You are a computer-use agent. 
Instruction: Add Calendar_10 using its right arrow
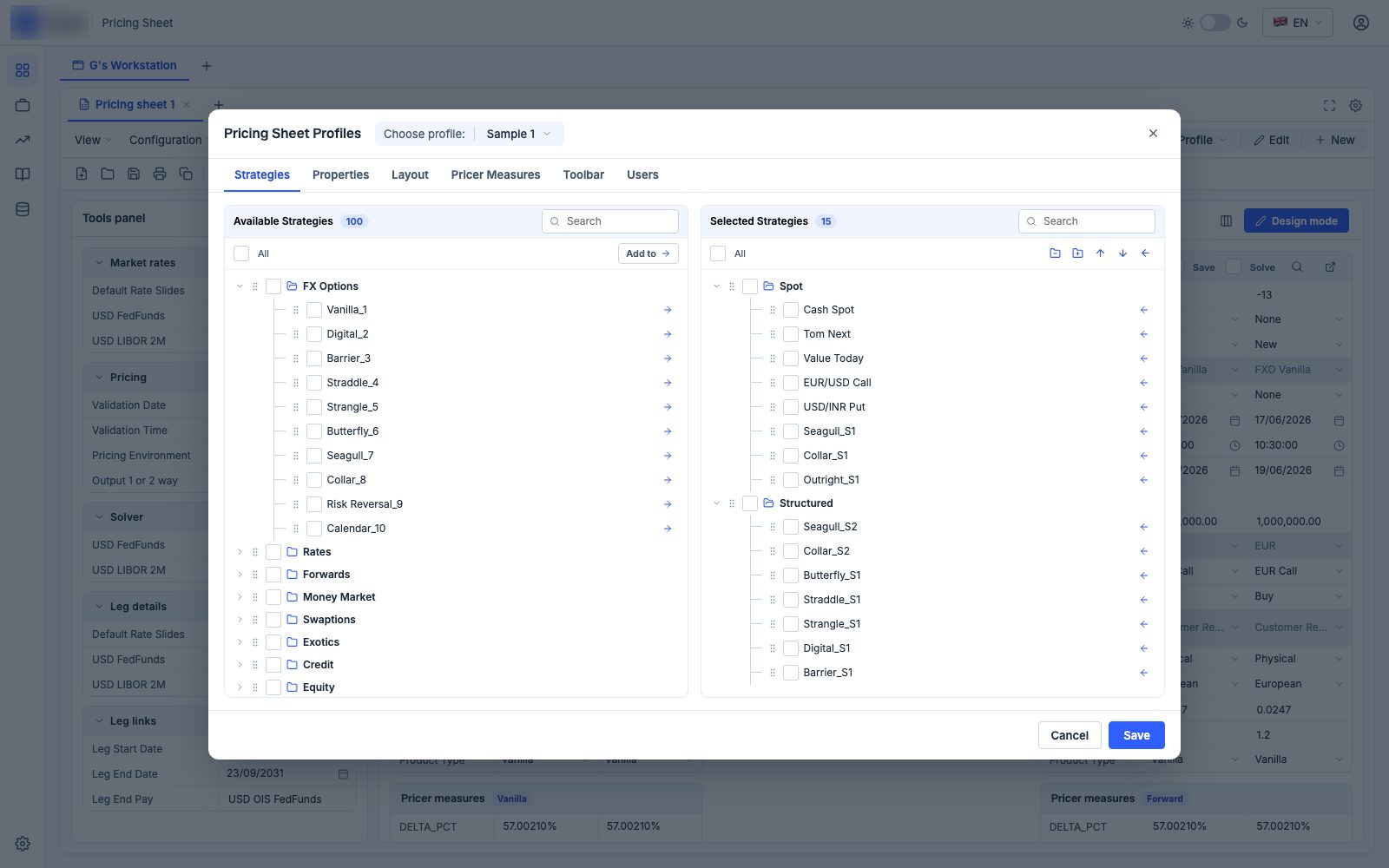(668, 529)
